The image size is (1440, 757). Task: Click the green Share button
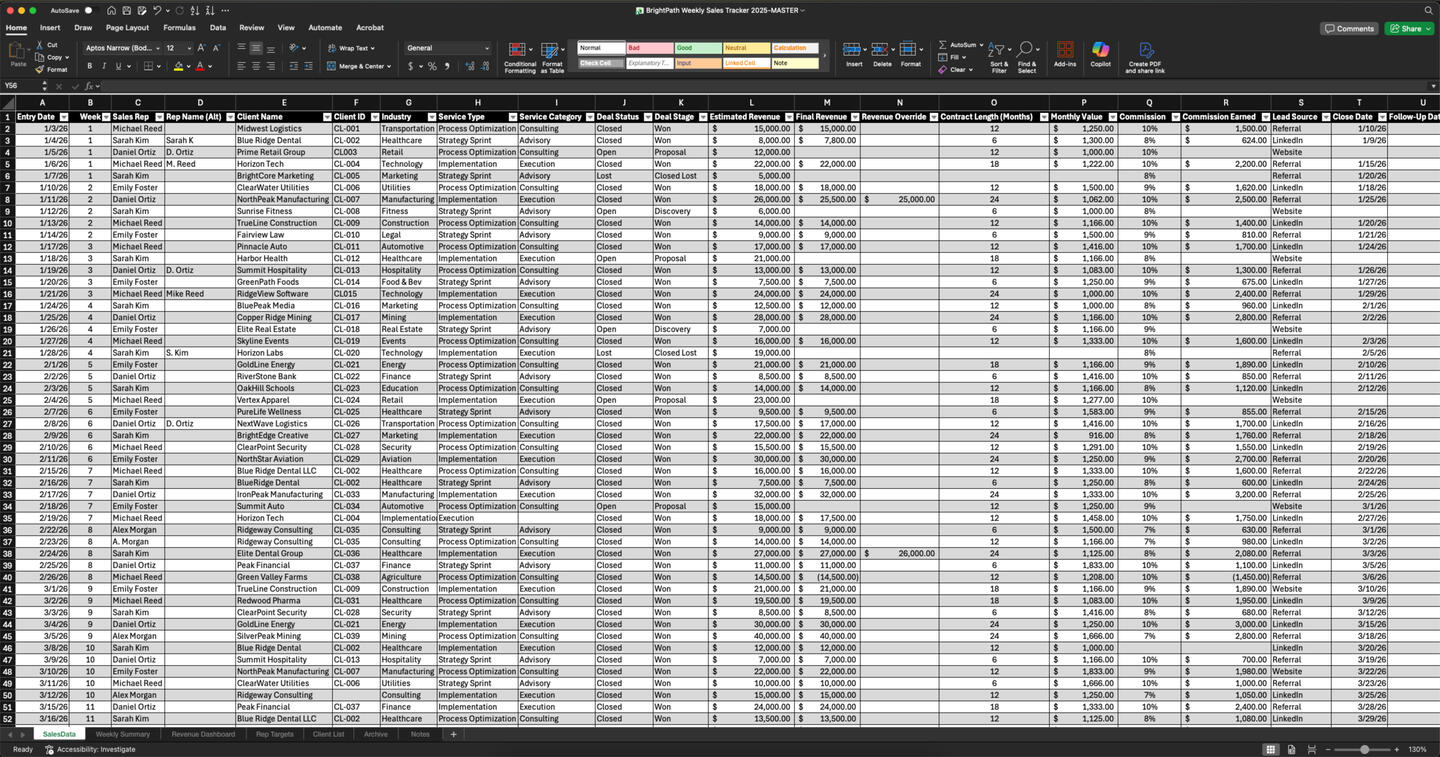1409,28
